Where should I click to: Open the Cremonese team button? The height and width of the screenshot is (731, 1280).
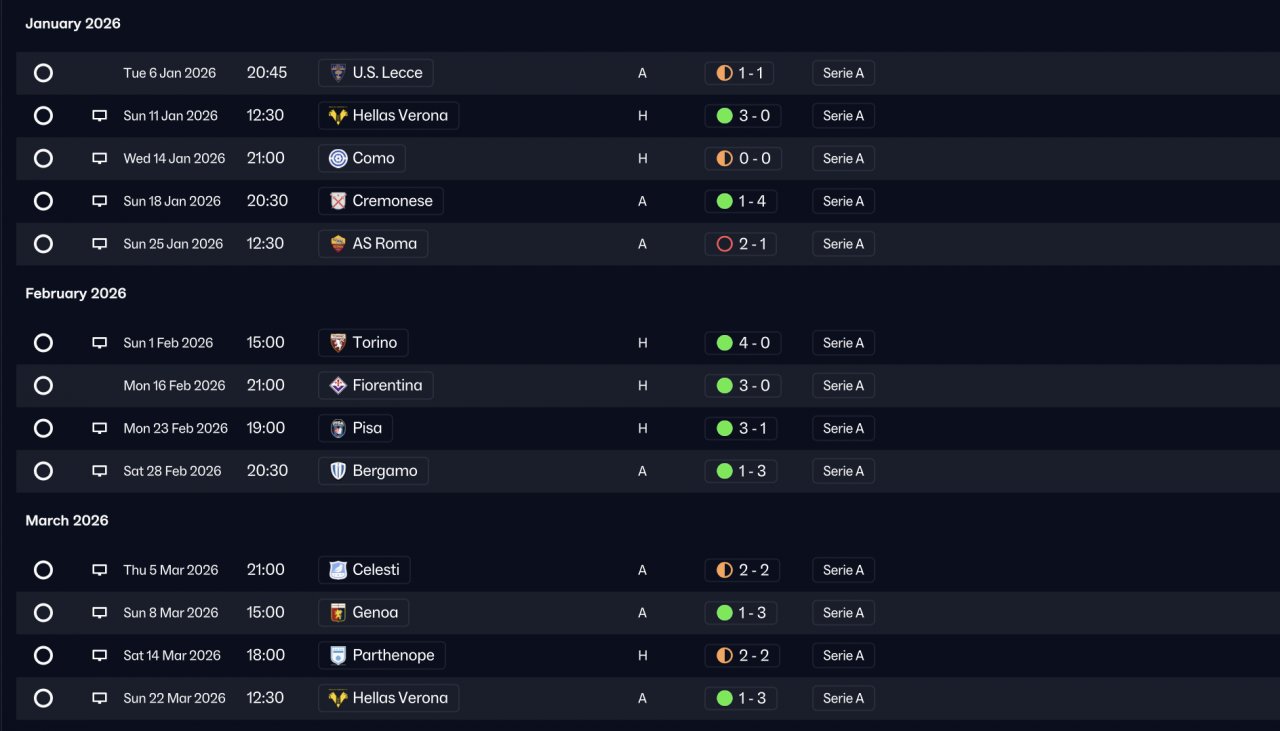click(x=381, y=201)
